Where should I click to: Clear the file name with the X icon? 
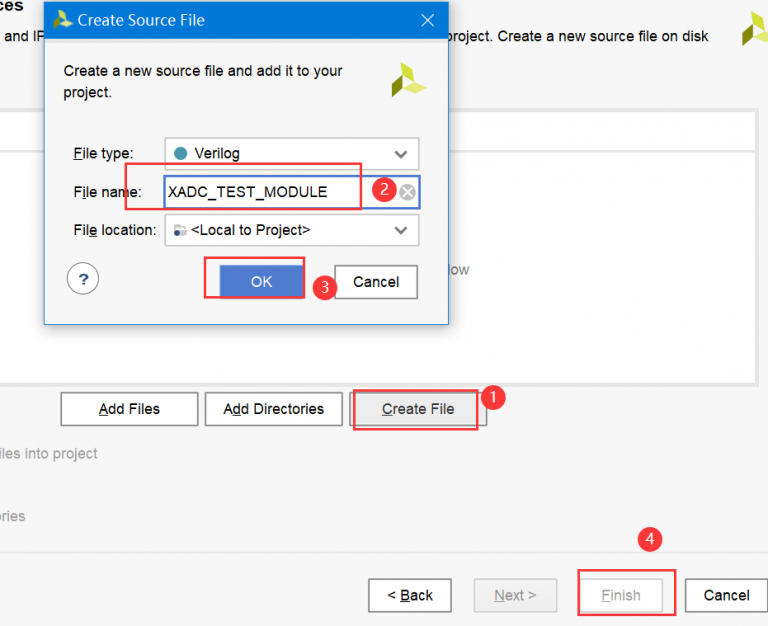(407, 192)
